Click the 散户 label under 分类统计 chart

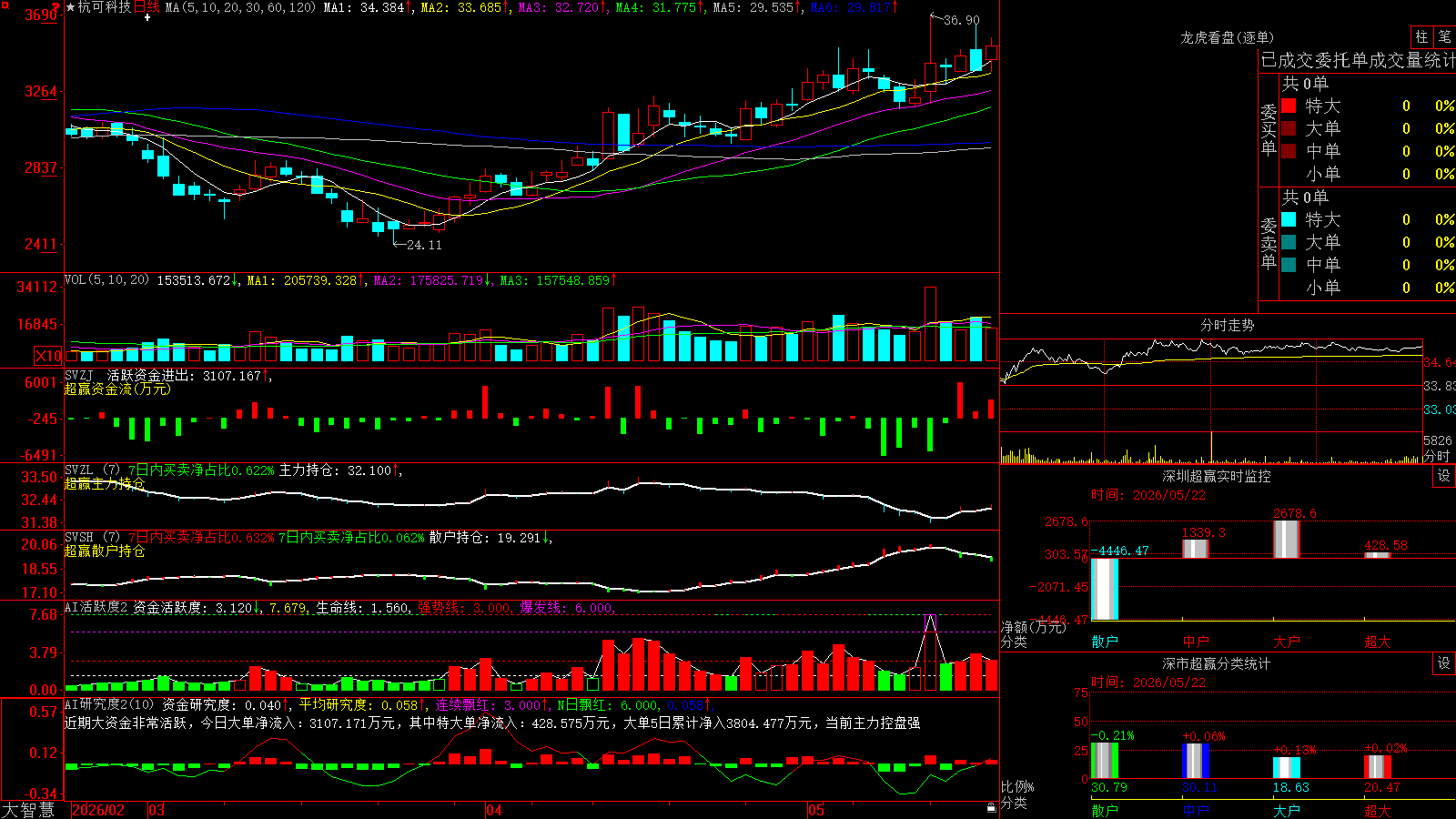(1105, 810)
